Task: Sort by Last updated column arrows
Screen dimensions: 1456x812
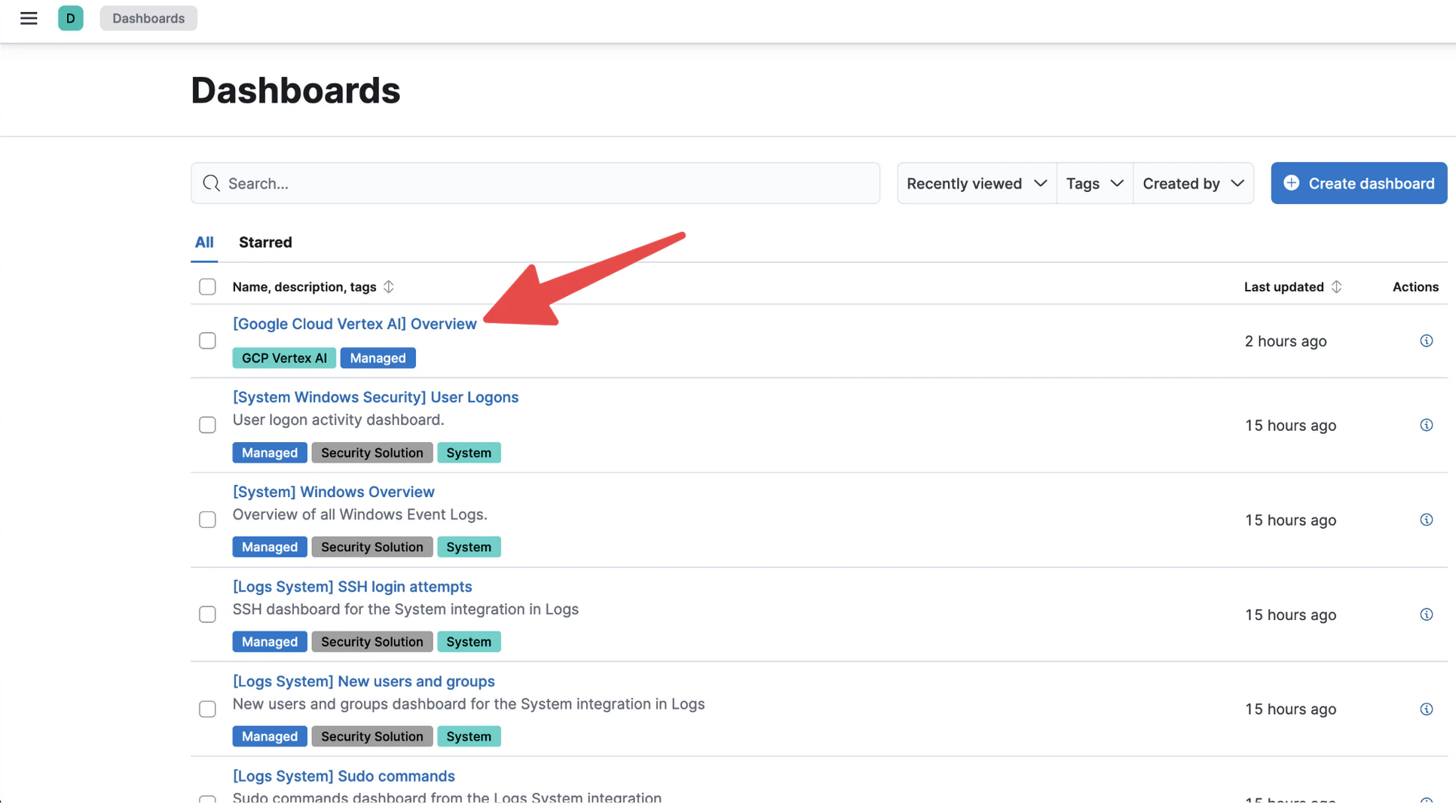Action: [1336, 287]
